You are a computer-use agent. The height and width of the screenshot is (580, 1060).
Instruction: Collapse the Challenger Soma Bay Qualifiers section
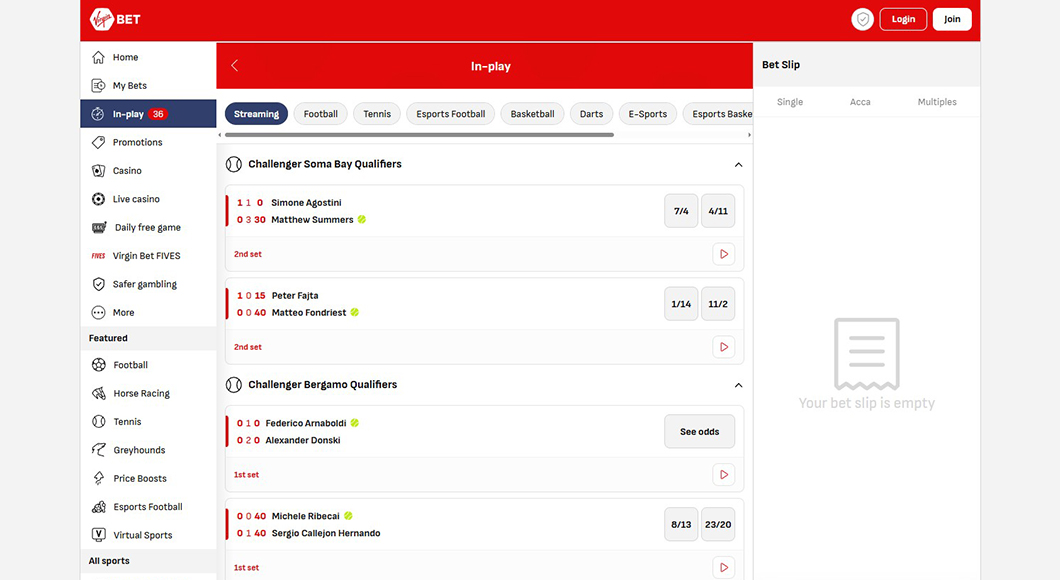[x=738, y=163]
